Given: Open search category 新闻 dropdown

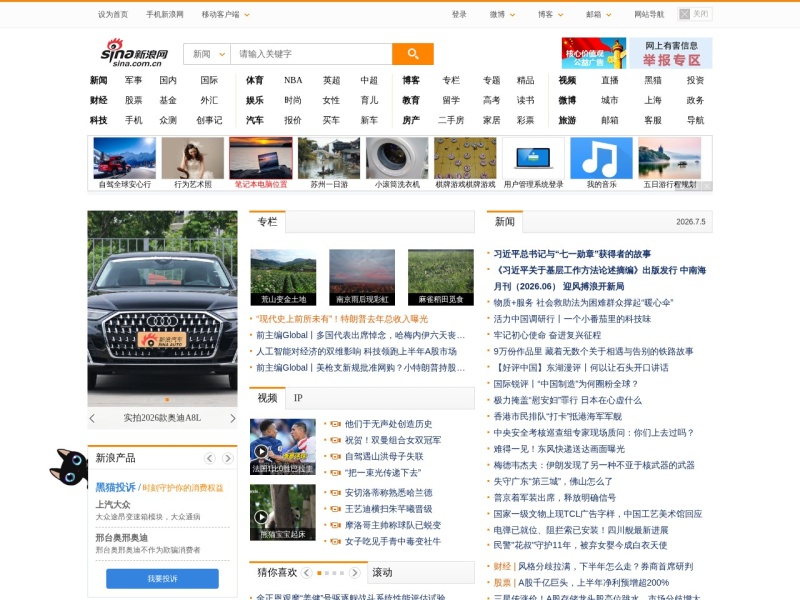Looking at the screenshot, I should [207, 54].
